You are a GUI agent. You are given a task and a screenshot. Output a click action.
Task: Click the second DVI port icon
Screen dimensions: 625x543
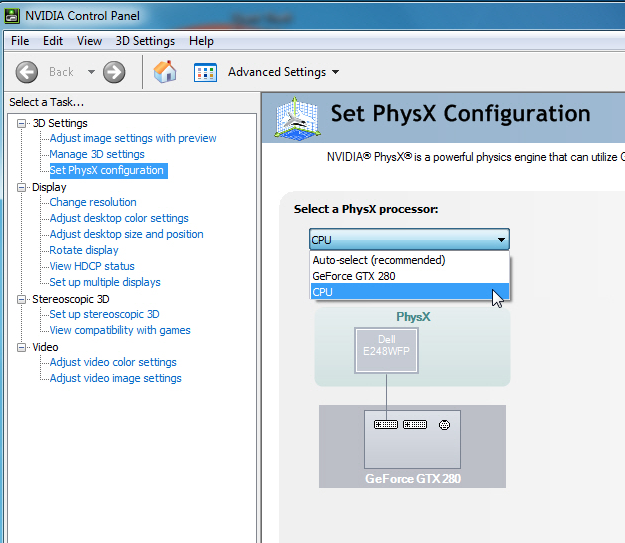415,425
